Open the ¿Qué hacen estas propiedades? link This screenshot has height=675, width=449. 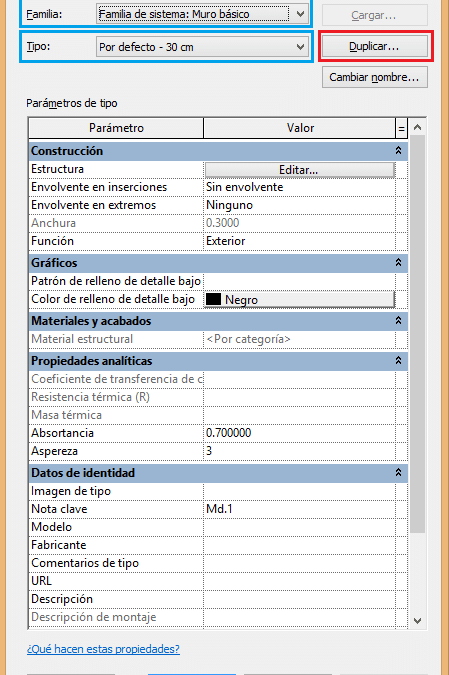click(x=103, y=649)
